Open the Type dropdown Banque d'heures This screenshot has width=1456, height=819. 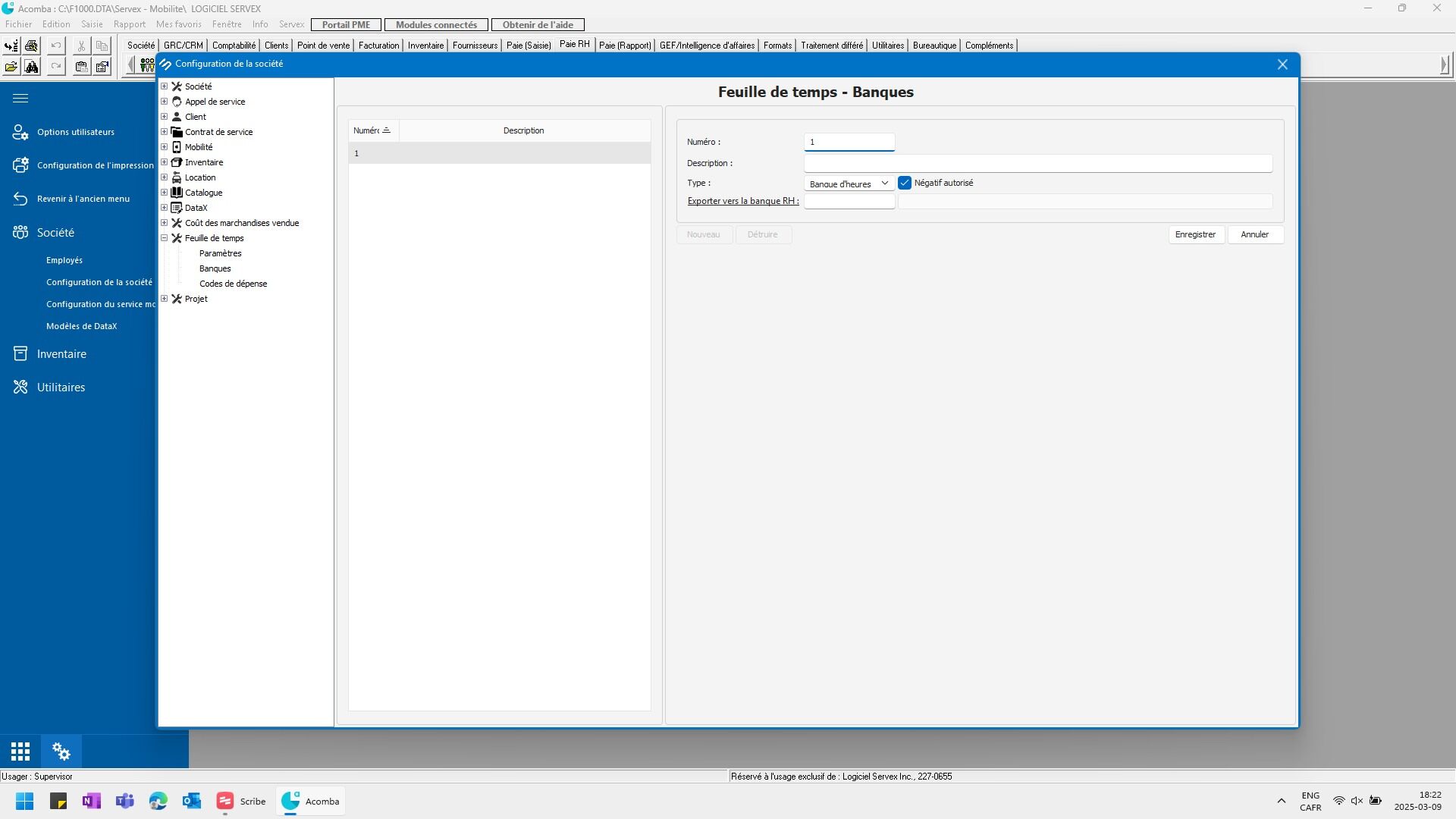pos(849,184)
